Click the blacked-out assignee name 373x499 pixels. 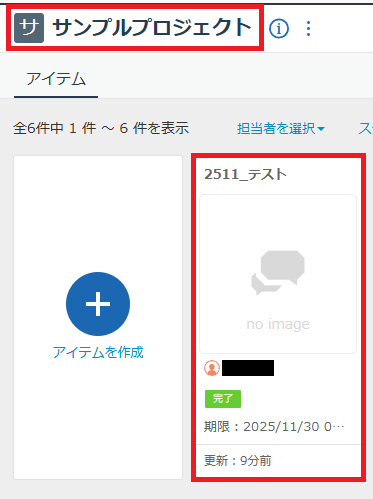(x=248, y=368)
